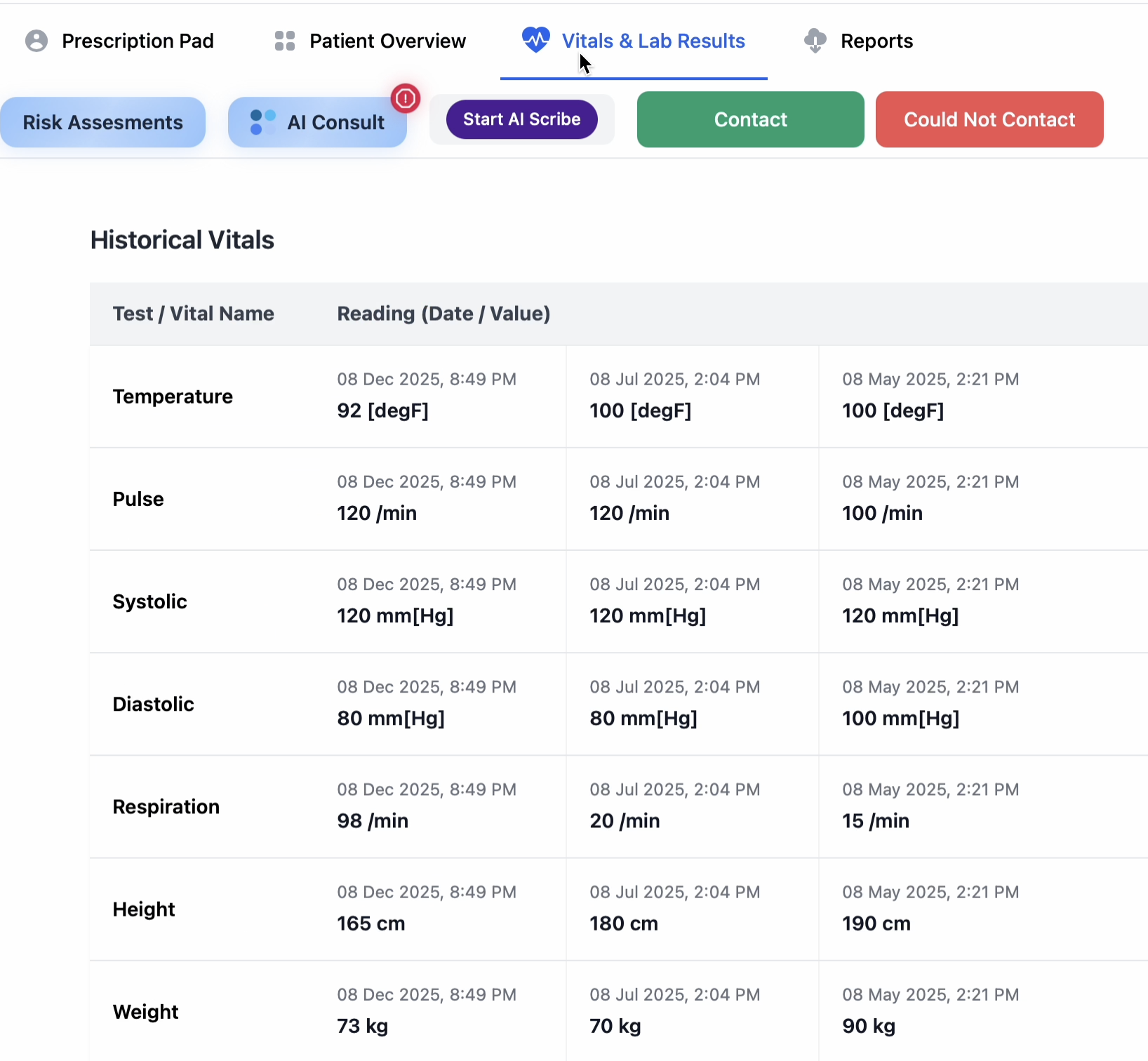The height and width of the screenshot is (1061, 1148).
Task: Click the Reports cloud download icon
Action: pyautogui.click(x=815, y=41)
